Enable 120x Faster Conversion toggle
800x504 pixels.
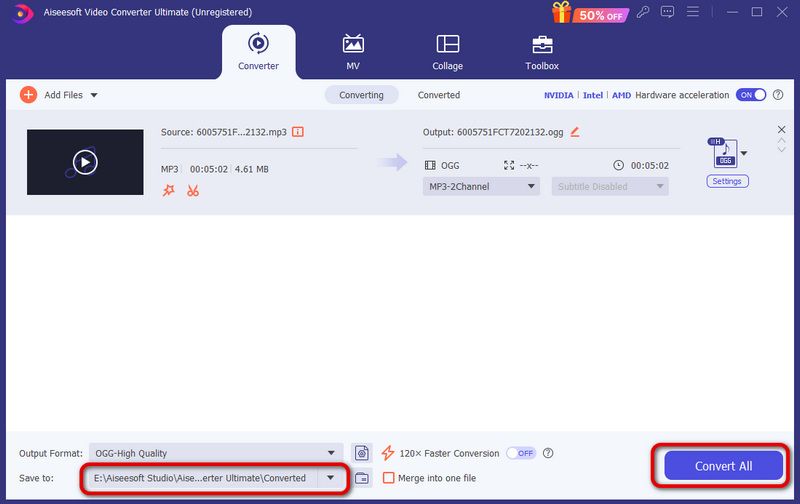pos(520,453)
